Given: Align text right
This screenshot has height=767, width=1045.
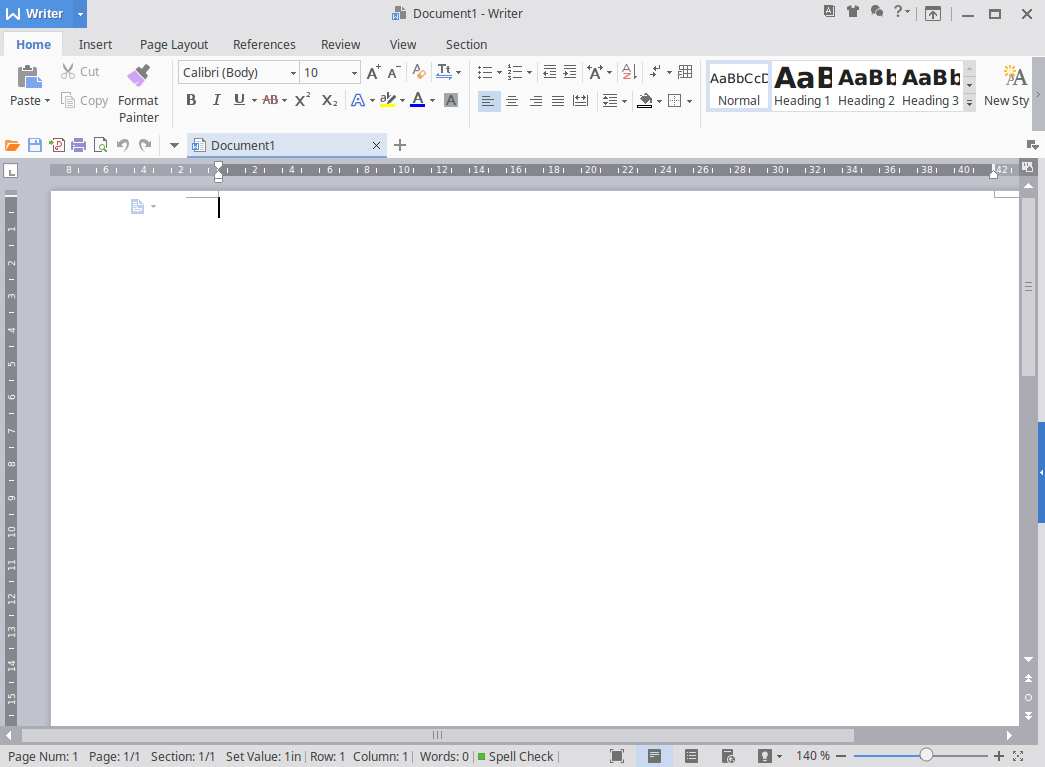Looking at the screenshot, I should click(x=535, y=101).
